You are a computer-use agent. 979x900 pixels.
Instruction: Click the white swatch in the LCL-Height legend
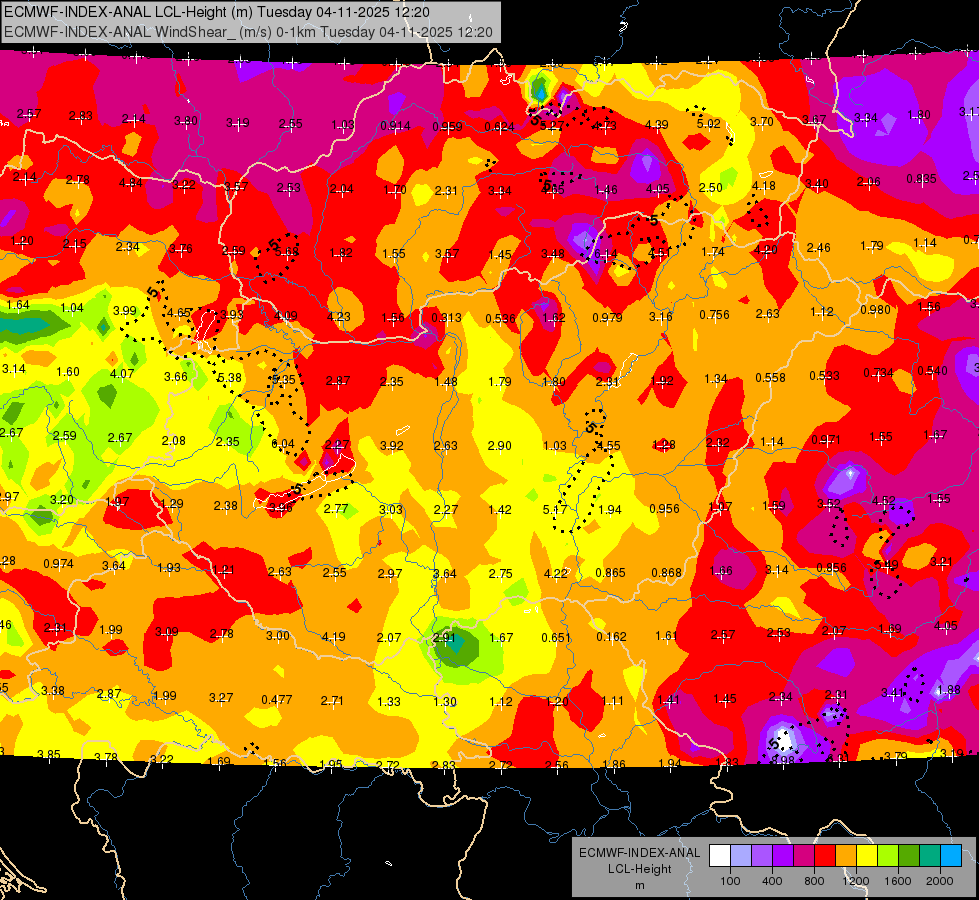coord(720,856)
